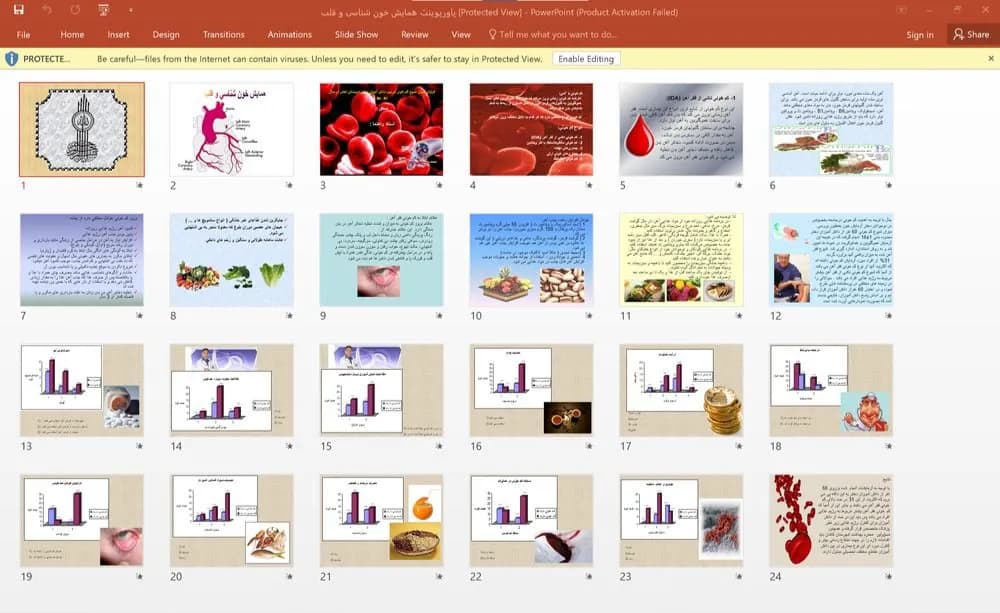Open the Review tab
This screenshot has width=1000, height=613.
tap(415, 34)
